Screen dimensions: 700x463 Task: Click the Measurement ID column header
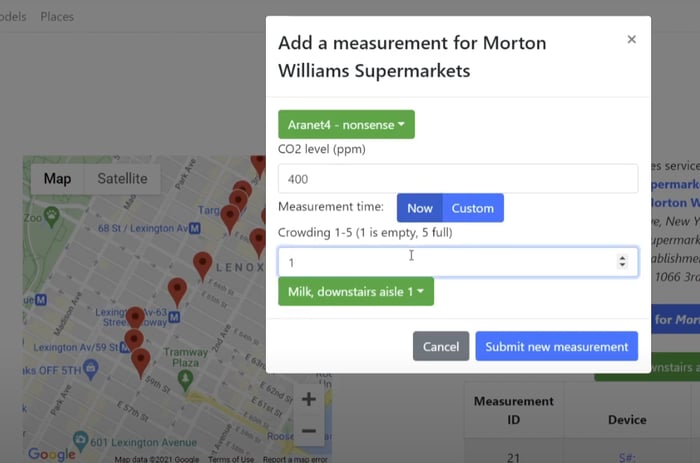[x=513, y=410]
